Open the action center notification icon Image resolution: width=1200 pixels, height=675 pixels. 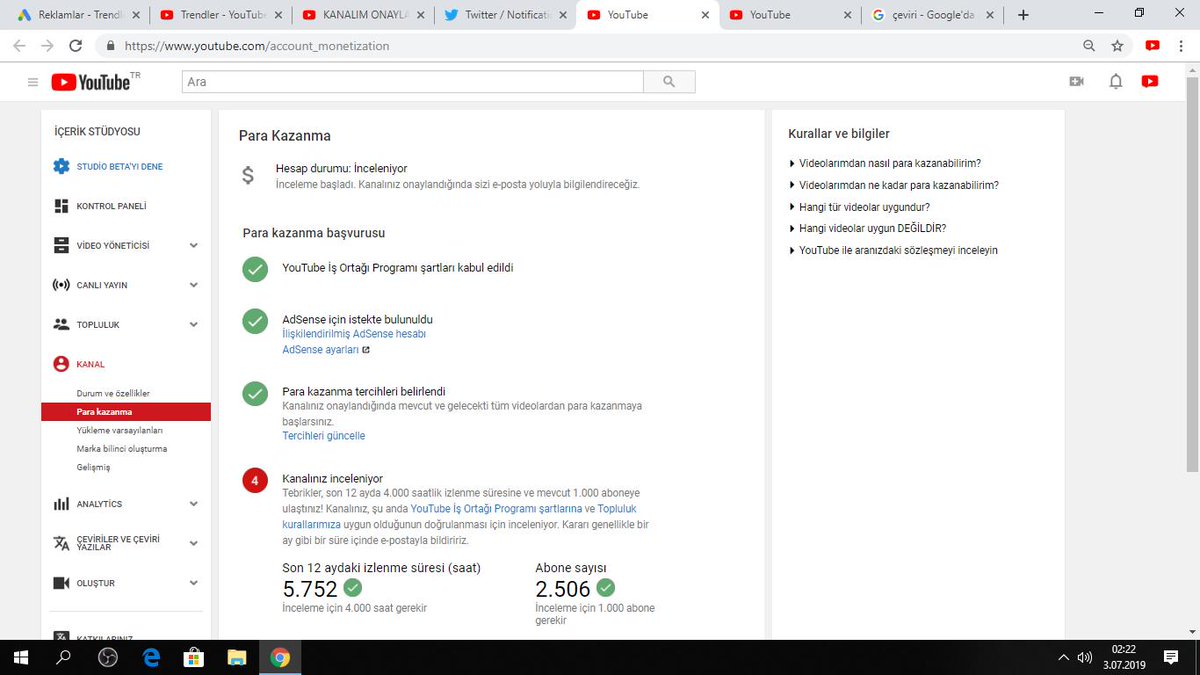tap(1171, 657)
